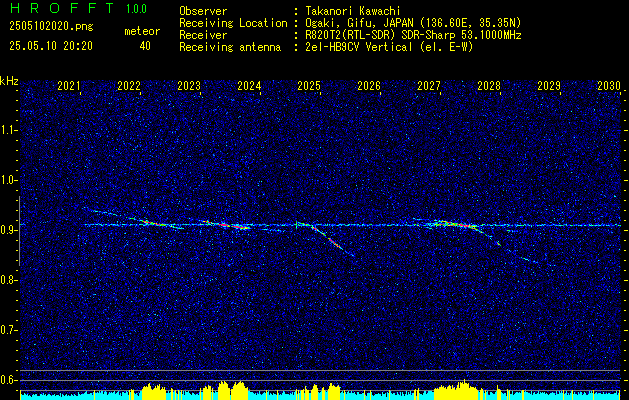Image resolution: width=629 pixels, height=400 pixels.
Task: Click the 1.1 kHz axis label
Action: coord(9,130)
